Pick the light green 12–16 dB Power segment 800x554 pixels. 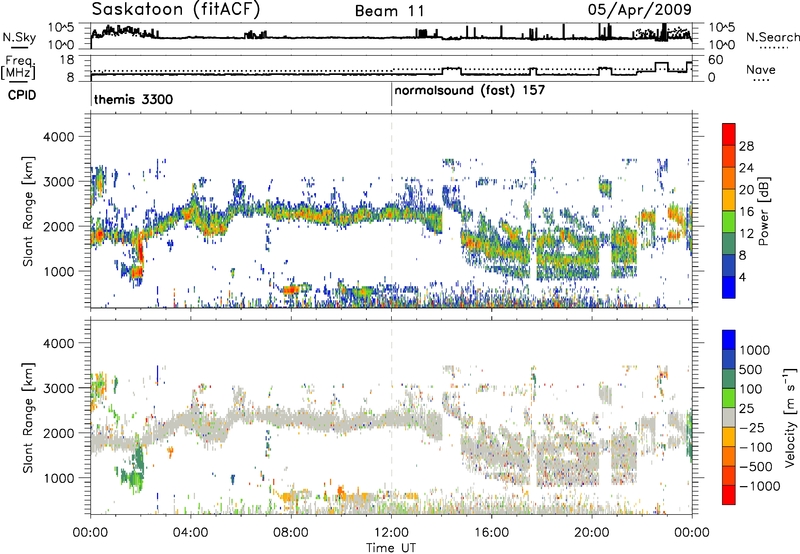pos(729,222)
